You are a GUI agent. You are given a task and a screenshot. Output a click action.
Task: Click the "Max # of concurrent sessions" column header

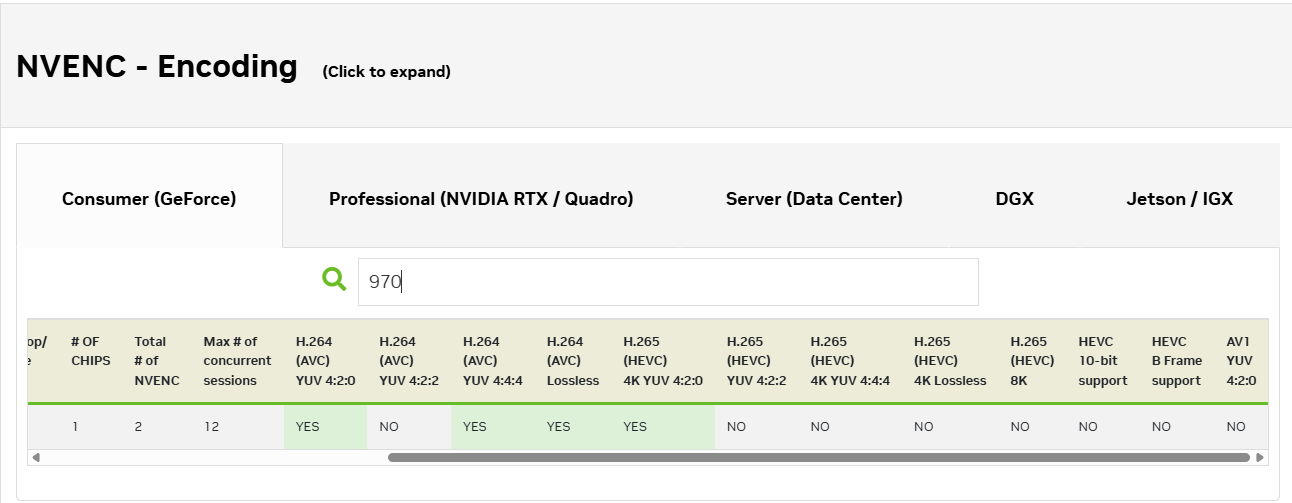(x=237, y=361)
